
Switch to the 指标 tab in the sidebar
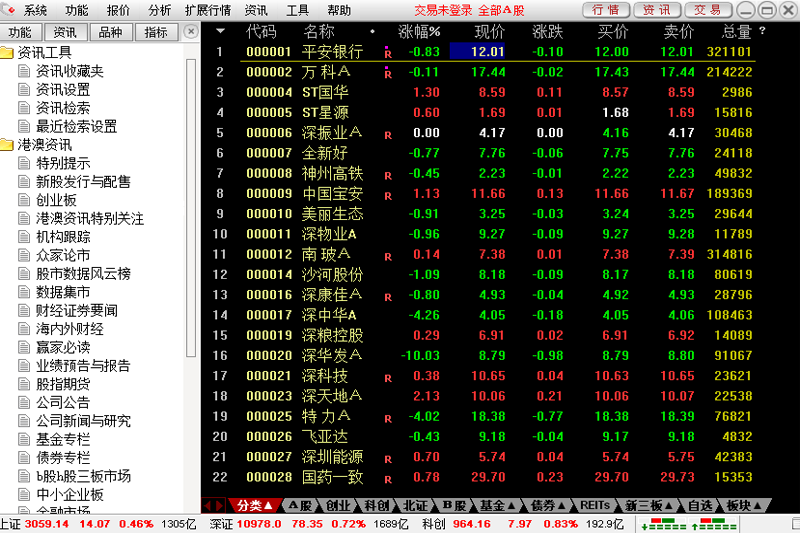tap(156, 32)
